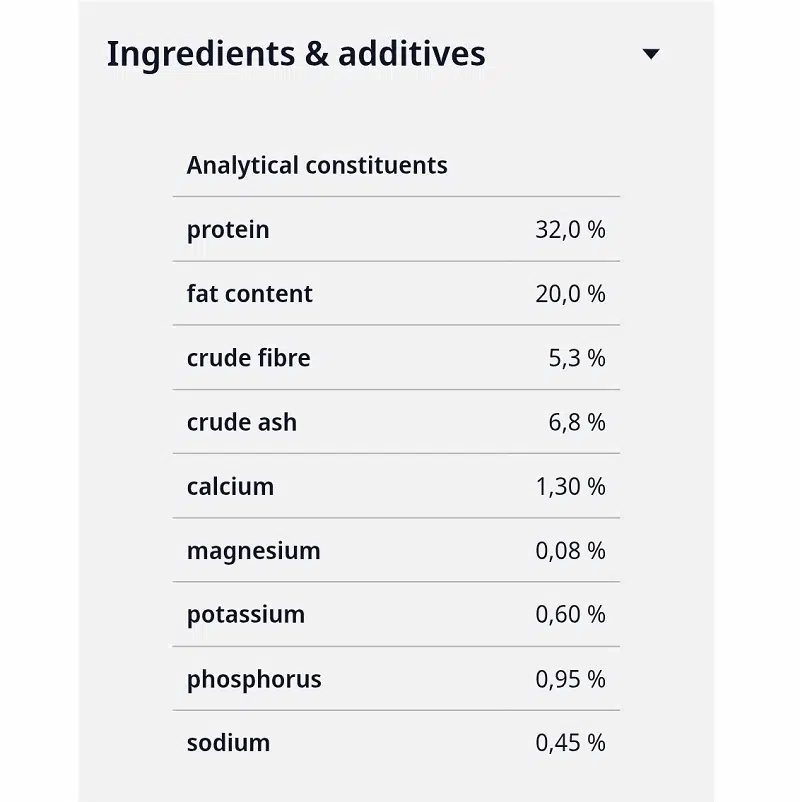Click the sodium row label
This screenshot has width=800, height=802.
(x=228, y=743)
